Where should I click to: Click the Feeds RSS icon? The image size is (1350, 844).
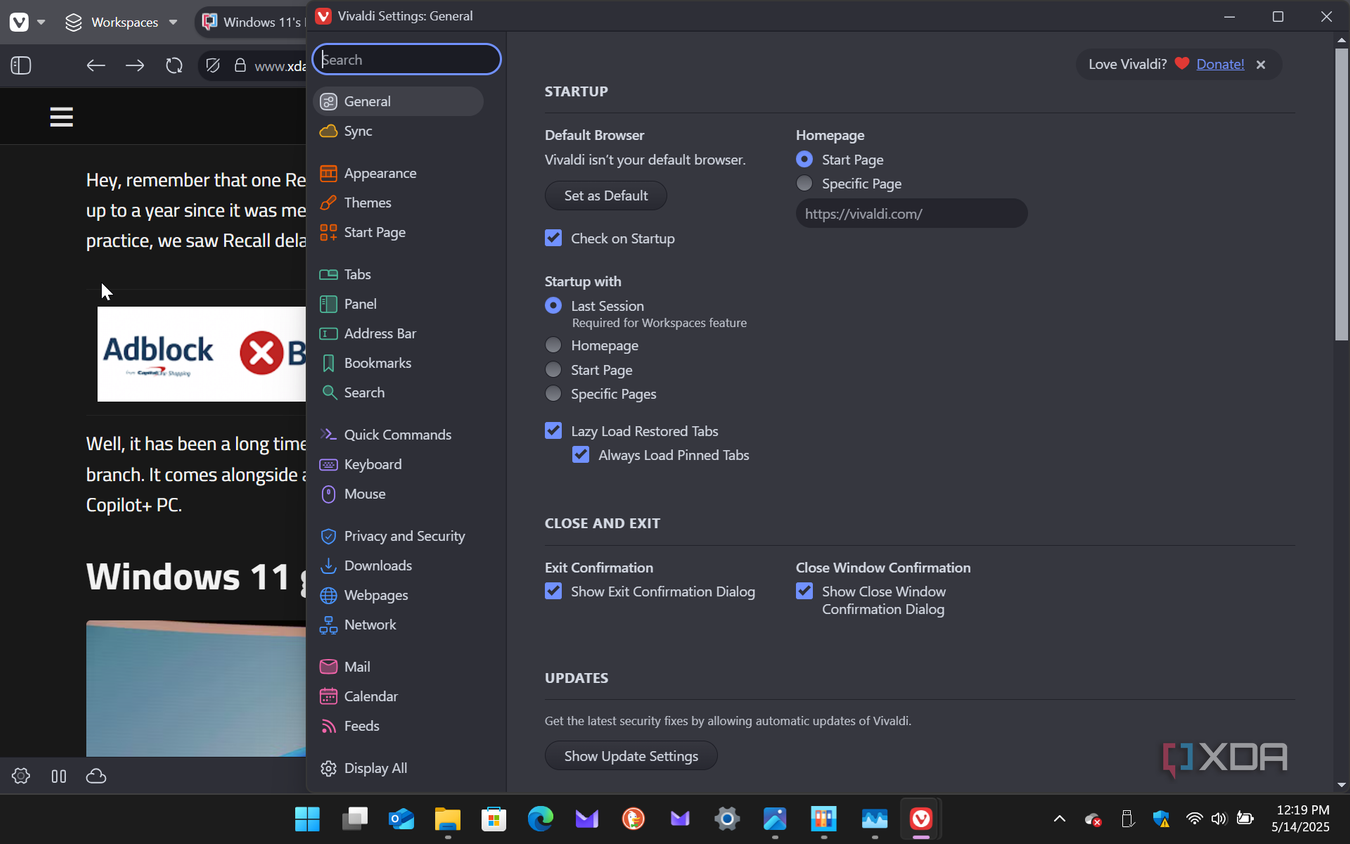coord(328,726)
